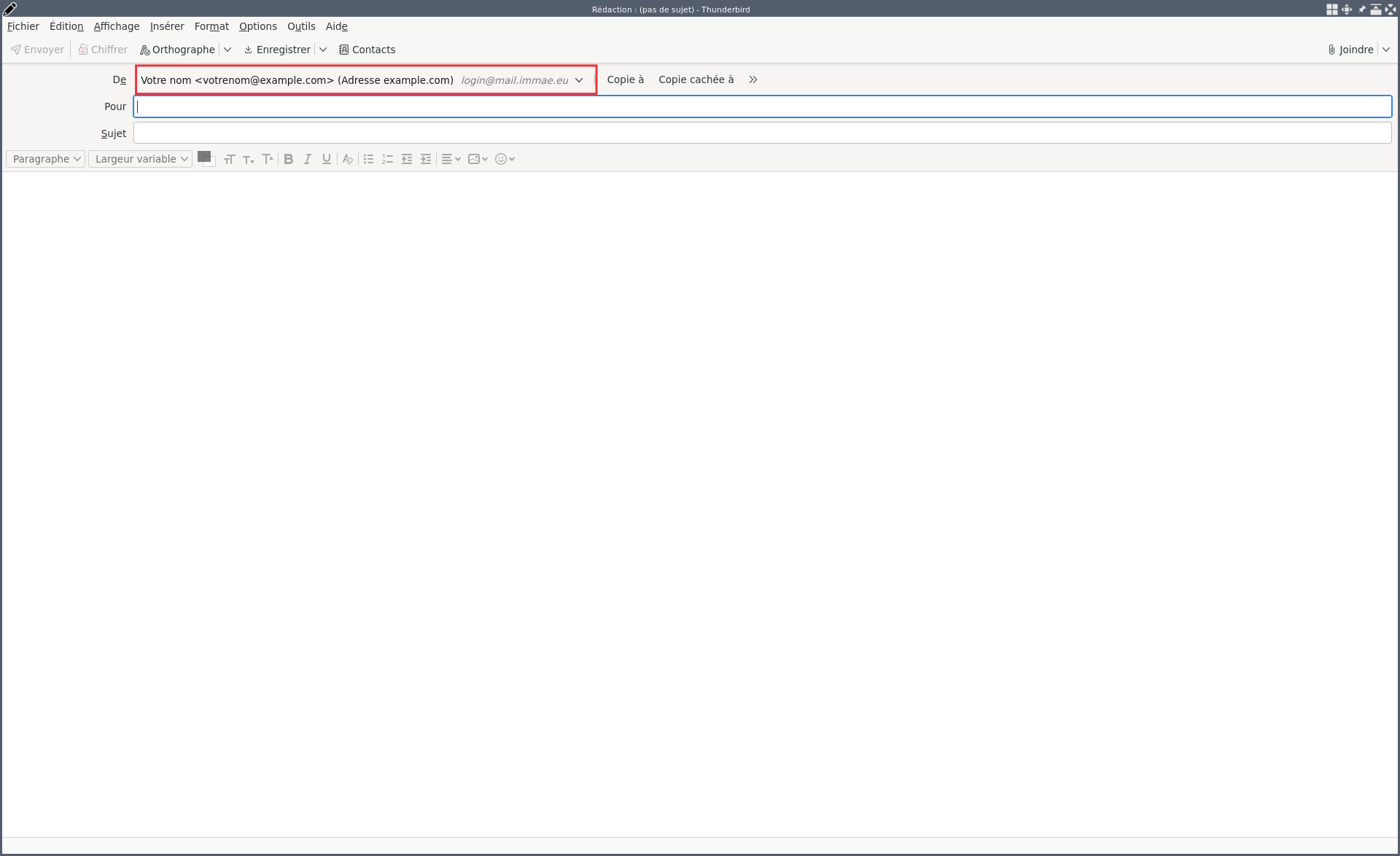Decrease the font size
Screen dimensions: 1400x856
click(x=249, y=159)
